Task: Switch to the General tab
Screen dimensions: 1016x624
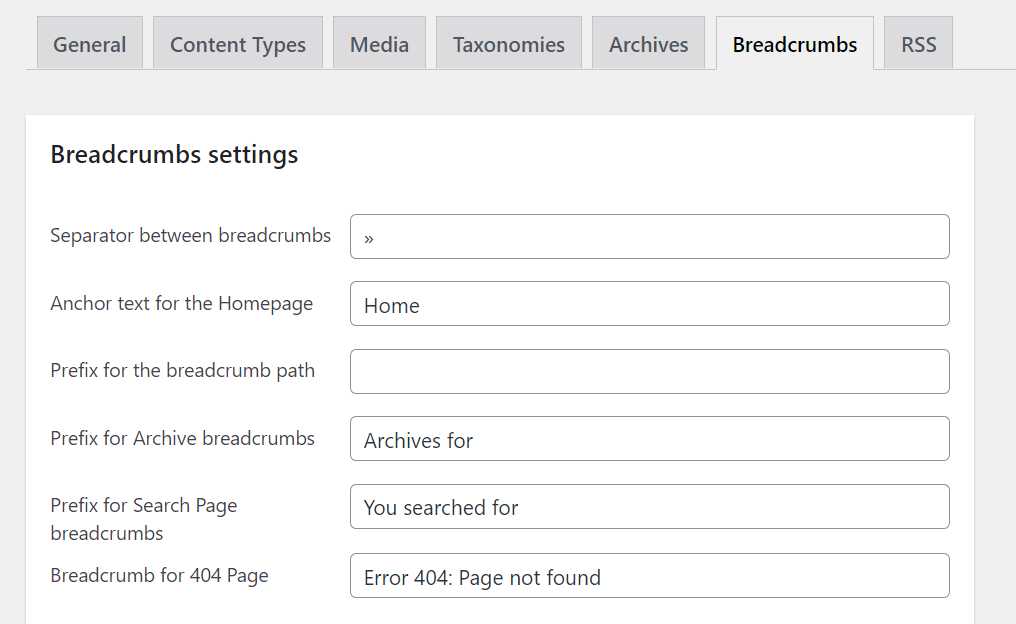Action: point(89,44)
